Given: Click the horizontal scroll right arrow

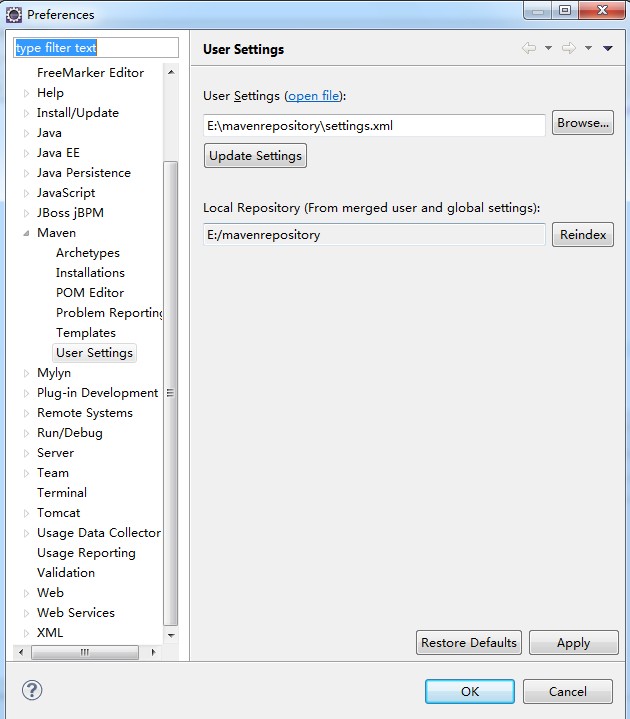Looking at the screenshot, I should coord(153,652).
